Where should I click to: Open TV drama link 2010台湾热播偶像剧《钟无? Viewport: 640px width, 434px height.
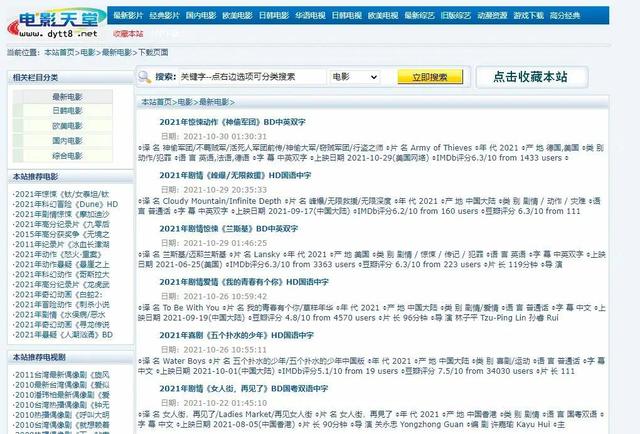pyautogui.click(x=62, y=405)
